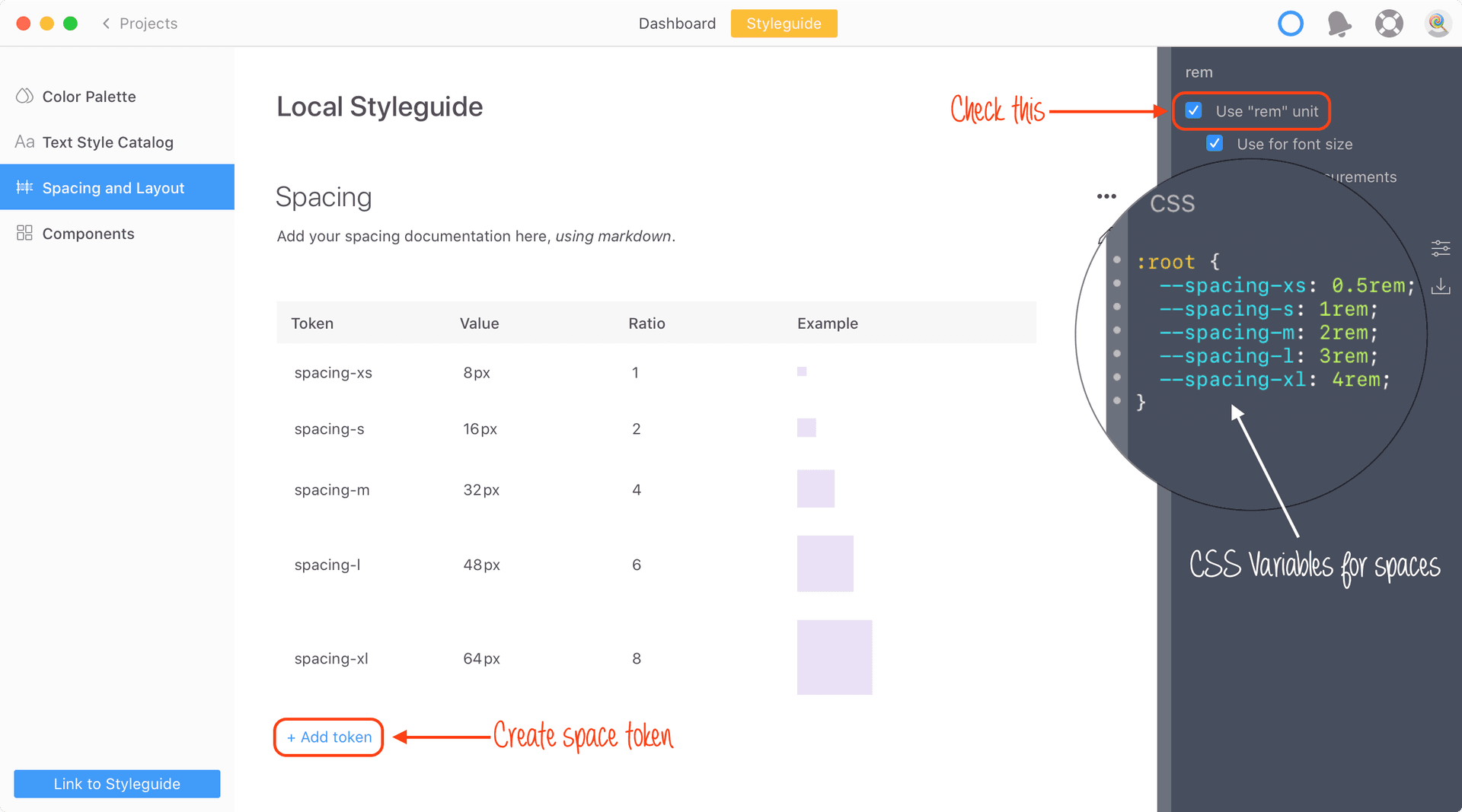Click the Color Palette droplet icon
Viewport: 1462px width, 812px height.
tap(24, 96)
